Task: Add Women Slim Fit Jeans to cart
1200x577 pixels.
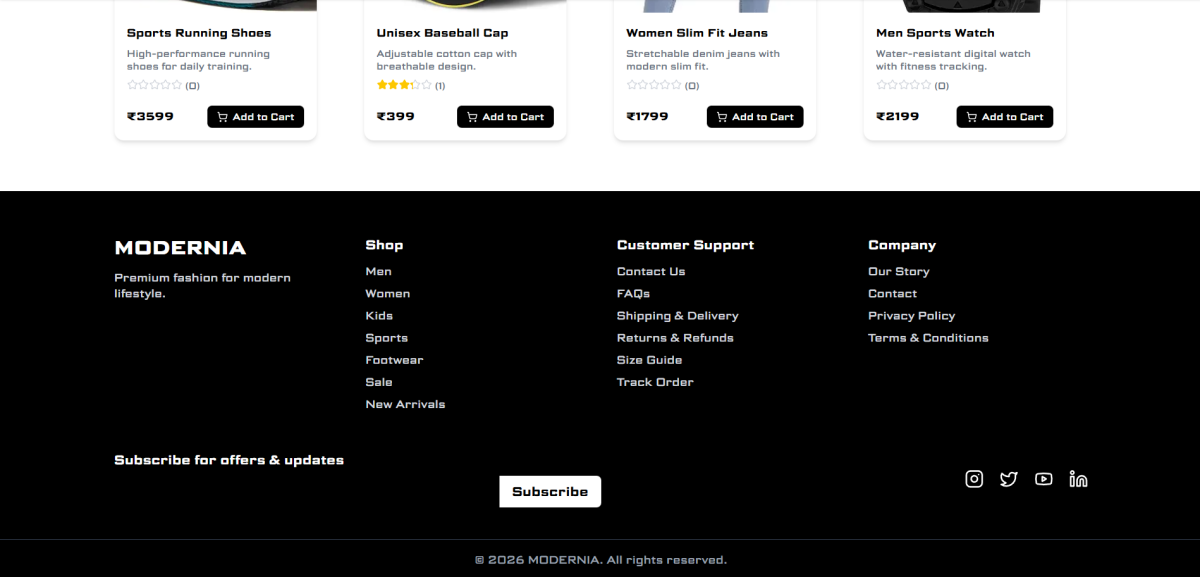Action: click(755, 117)
